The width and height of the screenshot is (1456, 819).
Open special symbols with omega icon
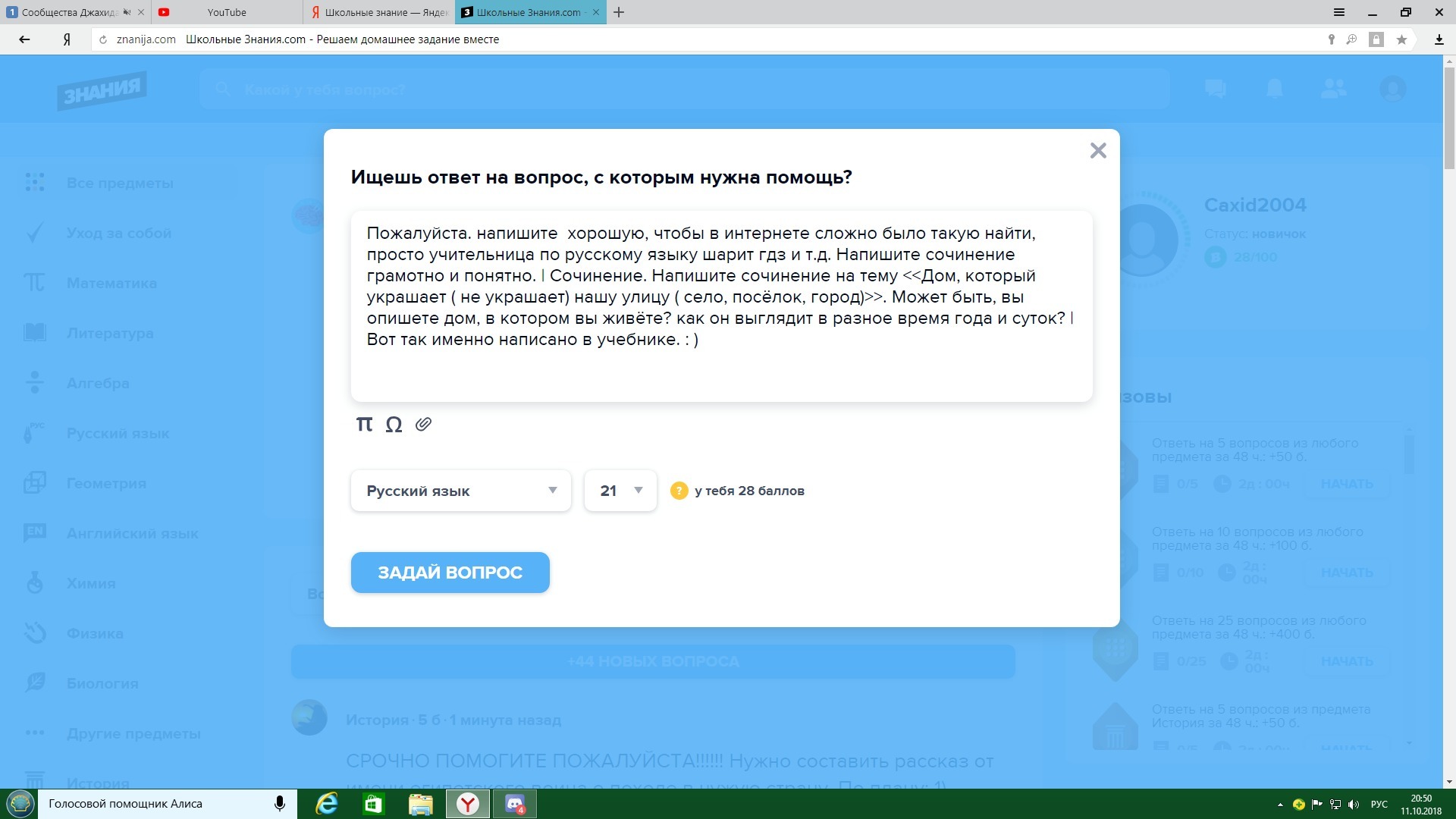click(x=394, y=425)
